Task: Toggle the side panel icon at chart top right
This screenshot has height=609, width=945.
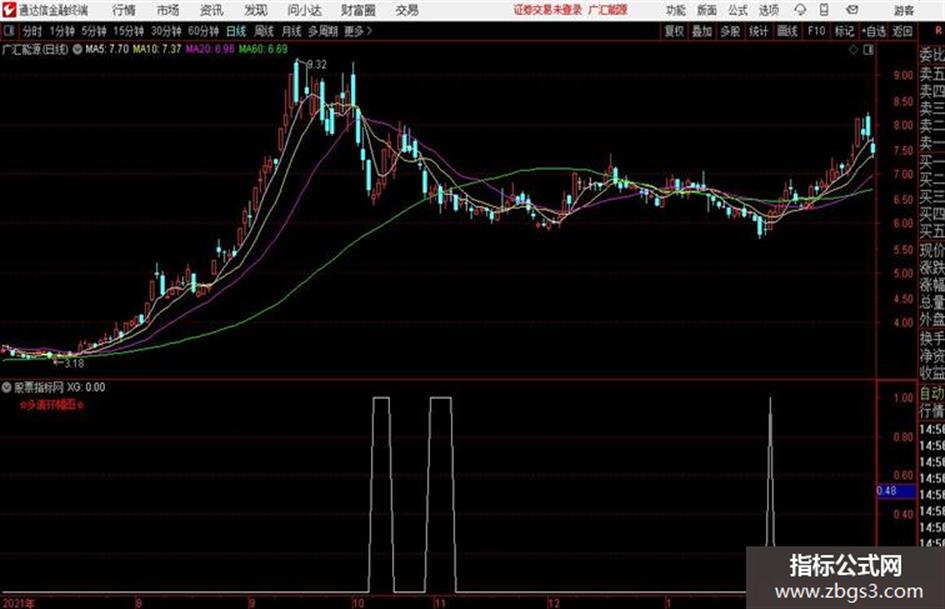Action: coord(868,50)
